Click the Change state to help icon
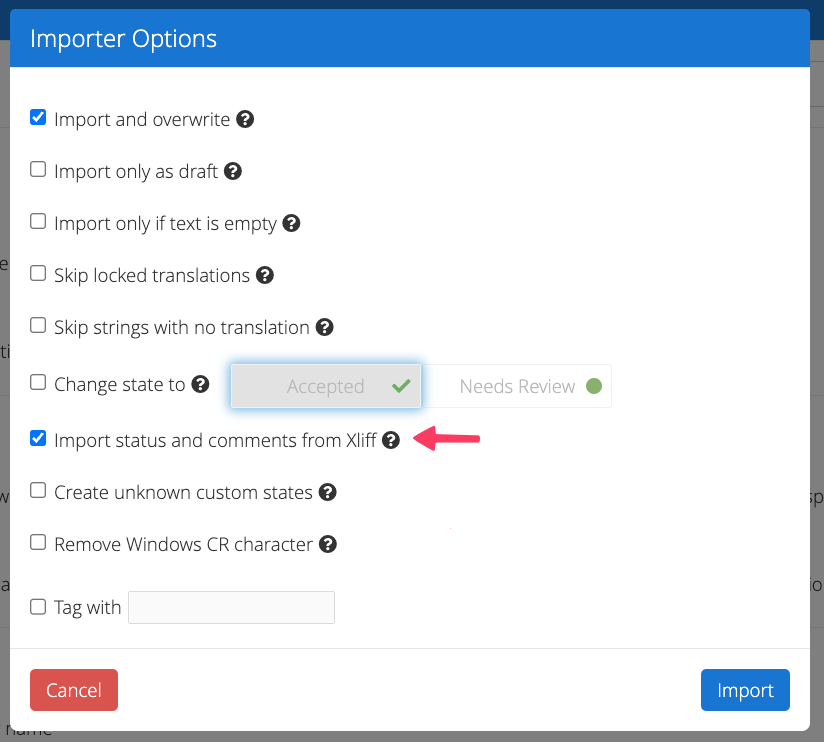 point(200,384)
